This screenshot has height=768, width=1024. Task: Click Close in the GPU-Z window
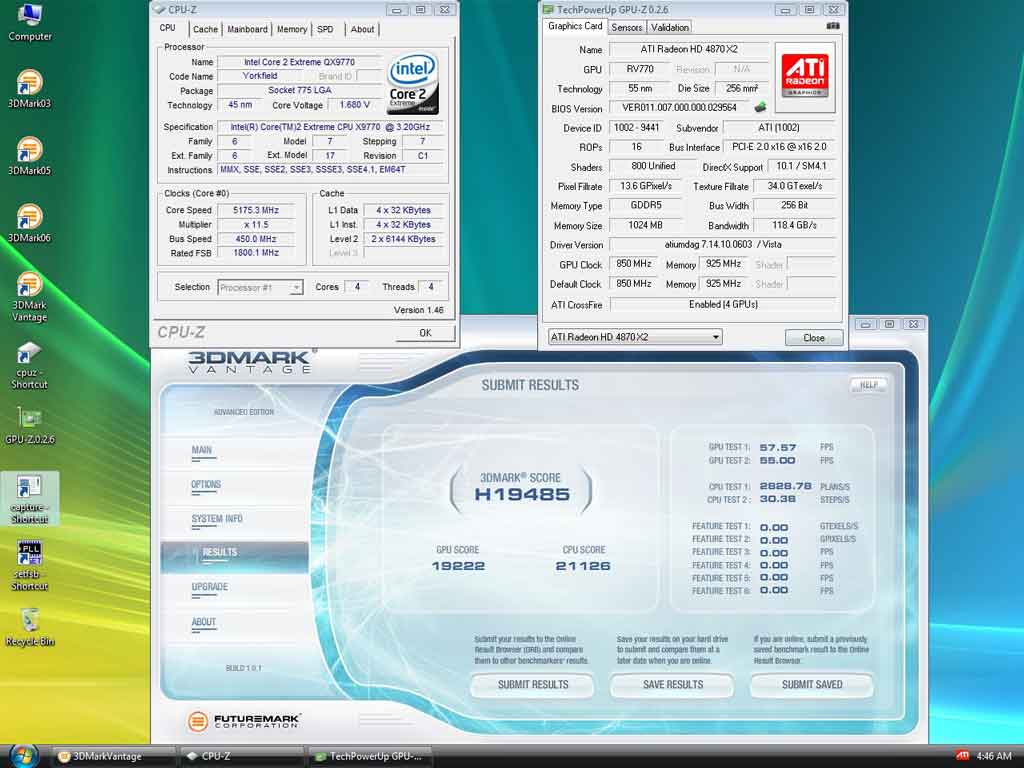click(814, 338)
